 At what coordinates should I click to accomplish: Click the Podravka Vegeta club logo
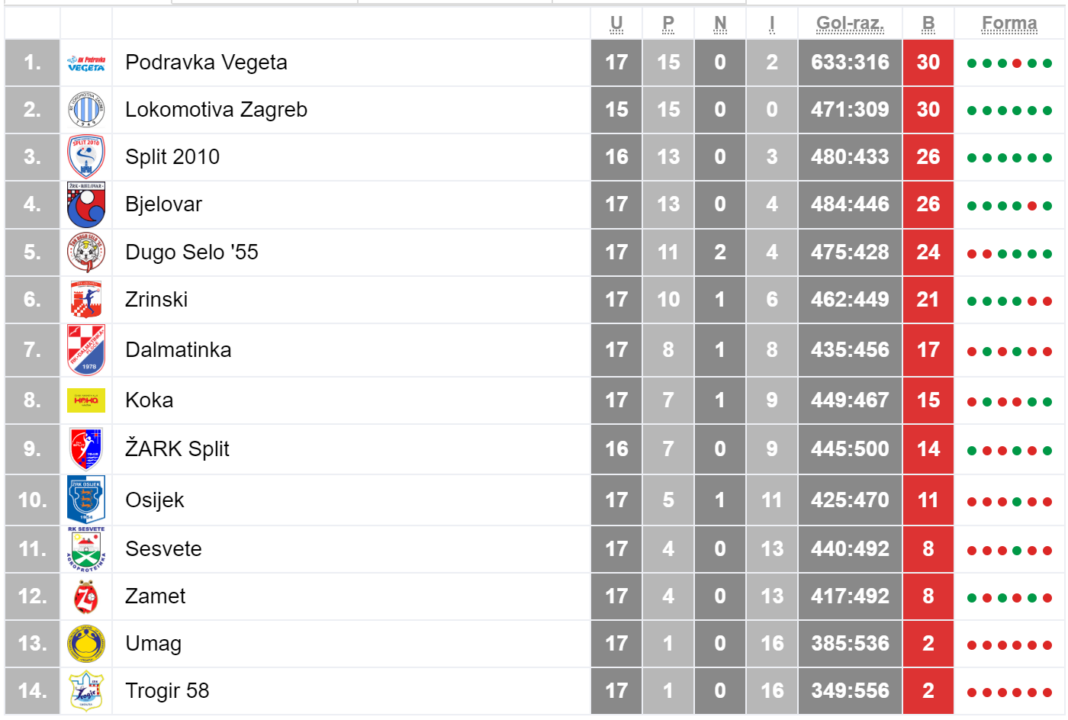[x=86, y=63]
